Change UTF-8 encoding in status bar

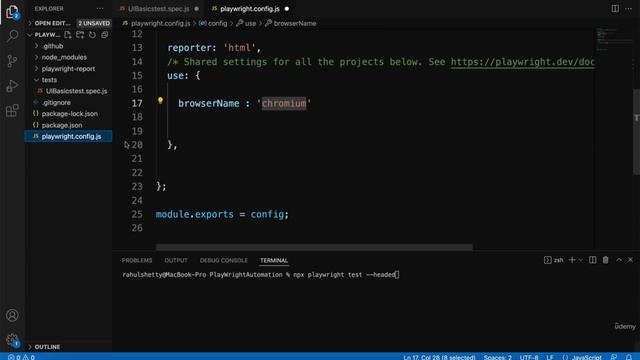[529, 357]
